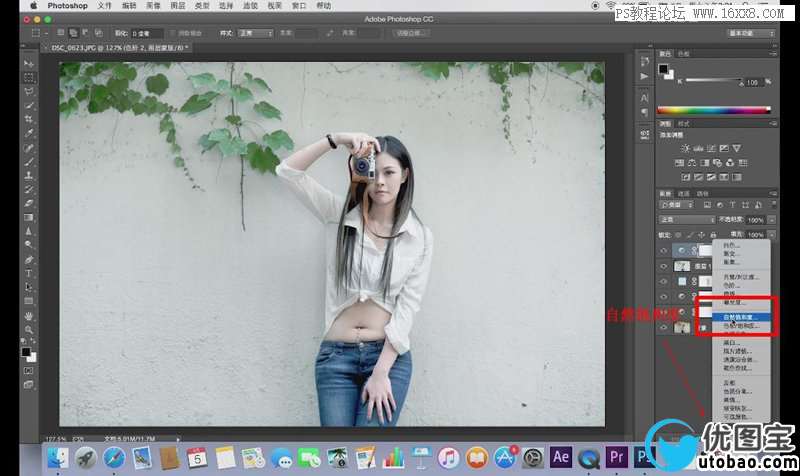Select the Eraser tool
800x476 pixels.
click(x=29, y=203)
